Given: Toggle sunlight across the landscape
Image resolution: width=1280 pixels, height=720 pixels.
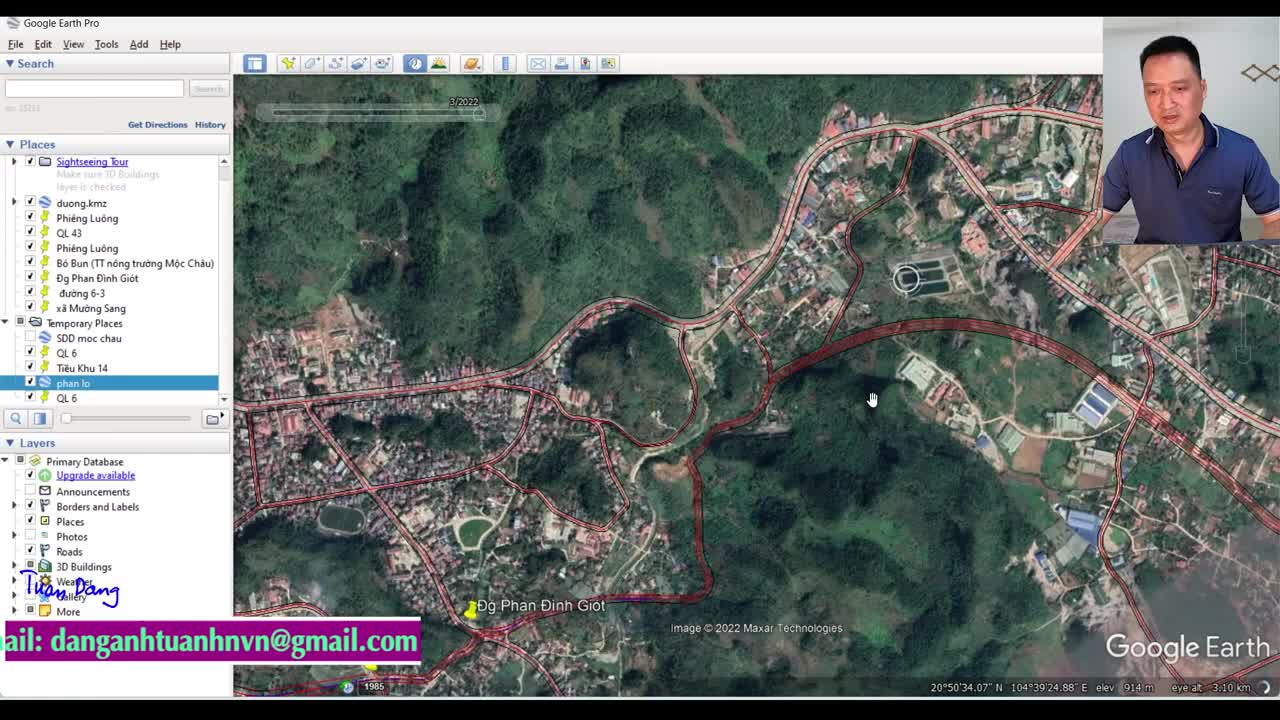Looking at the screenshot, I should (438, 64).
